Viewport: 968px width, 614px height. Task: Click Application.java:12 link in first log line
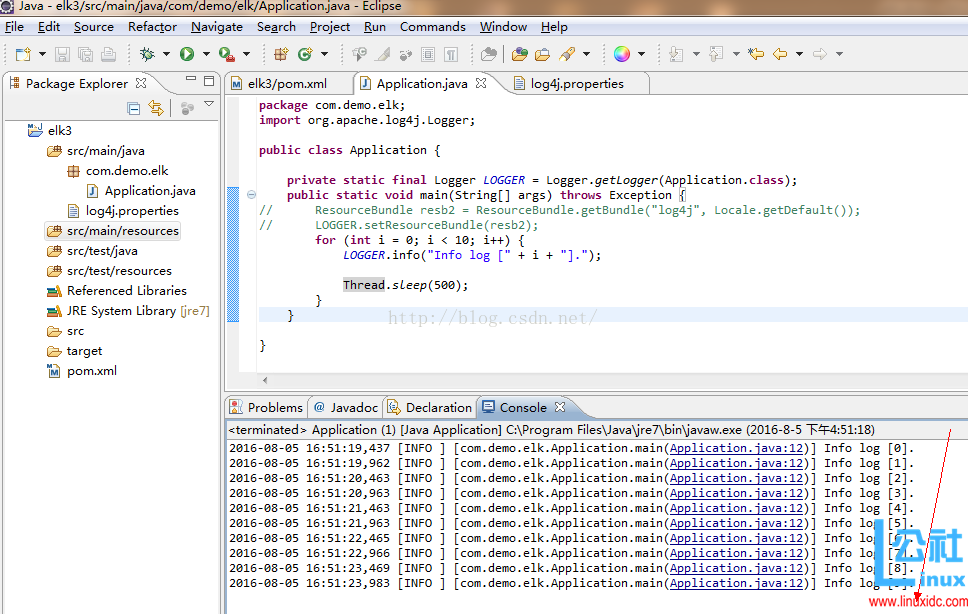point(737,448)
